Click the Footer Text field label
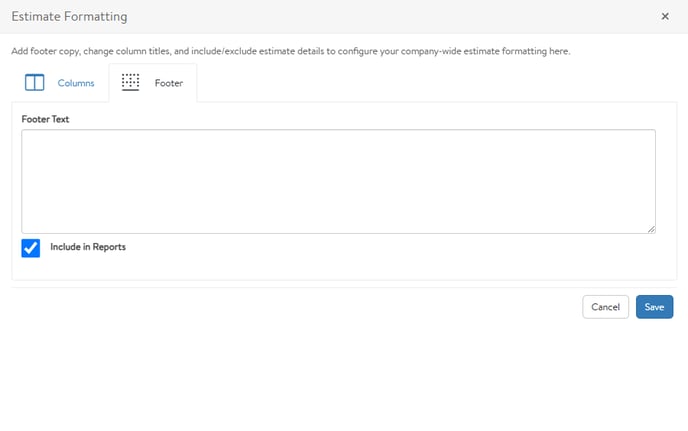This screenshot has height=431, width=688. (45, 119)
